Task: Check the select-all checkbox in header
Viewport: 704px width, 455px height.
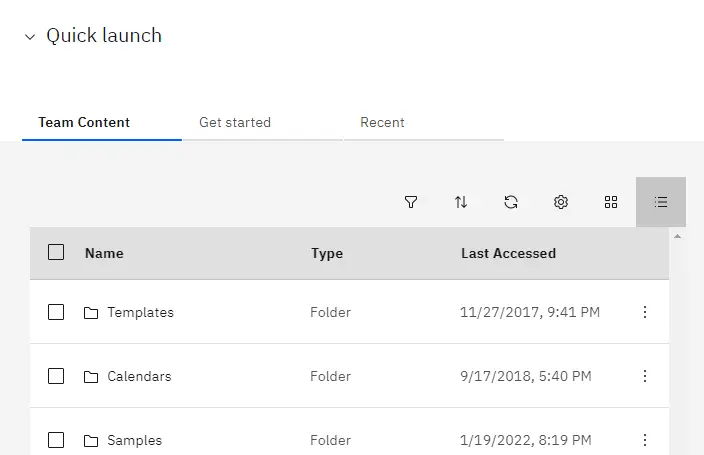Action: (x=56, y=252)
